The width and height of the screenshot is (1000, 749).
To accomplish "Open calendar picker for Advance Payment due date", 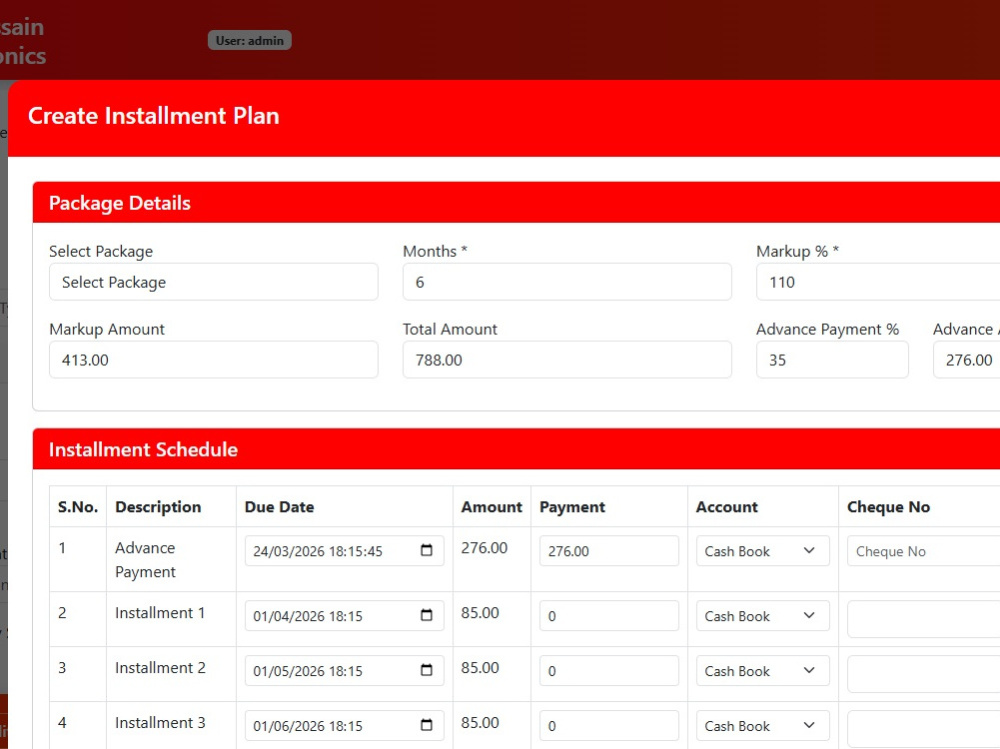I will (x=427, y=550).
